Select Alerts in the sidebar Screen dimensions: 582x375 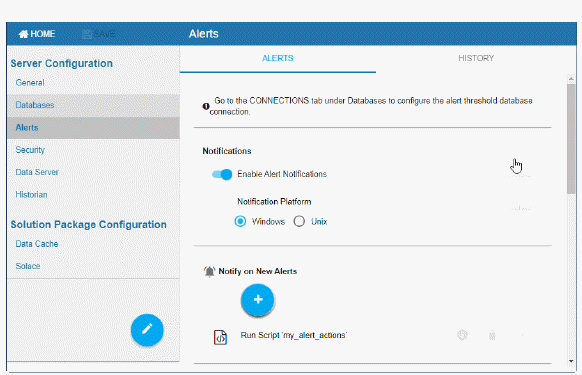pos(93,128)
